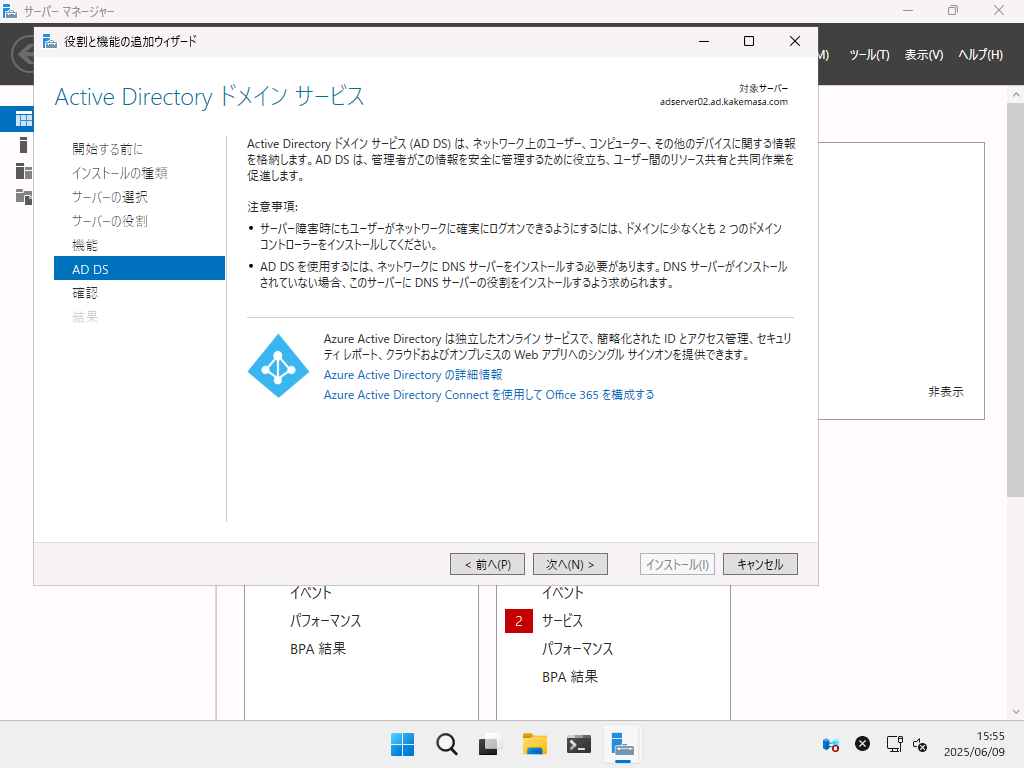The height and width of the screenshot is (768, 1024).
Task: Click the 次へ(N) > button
Action: [570, 564]
